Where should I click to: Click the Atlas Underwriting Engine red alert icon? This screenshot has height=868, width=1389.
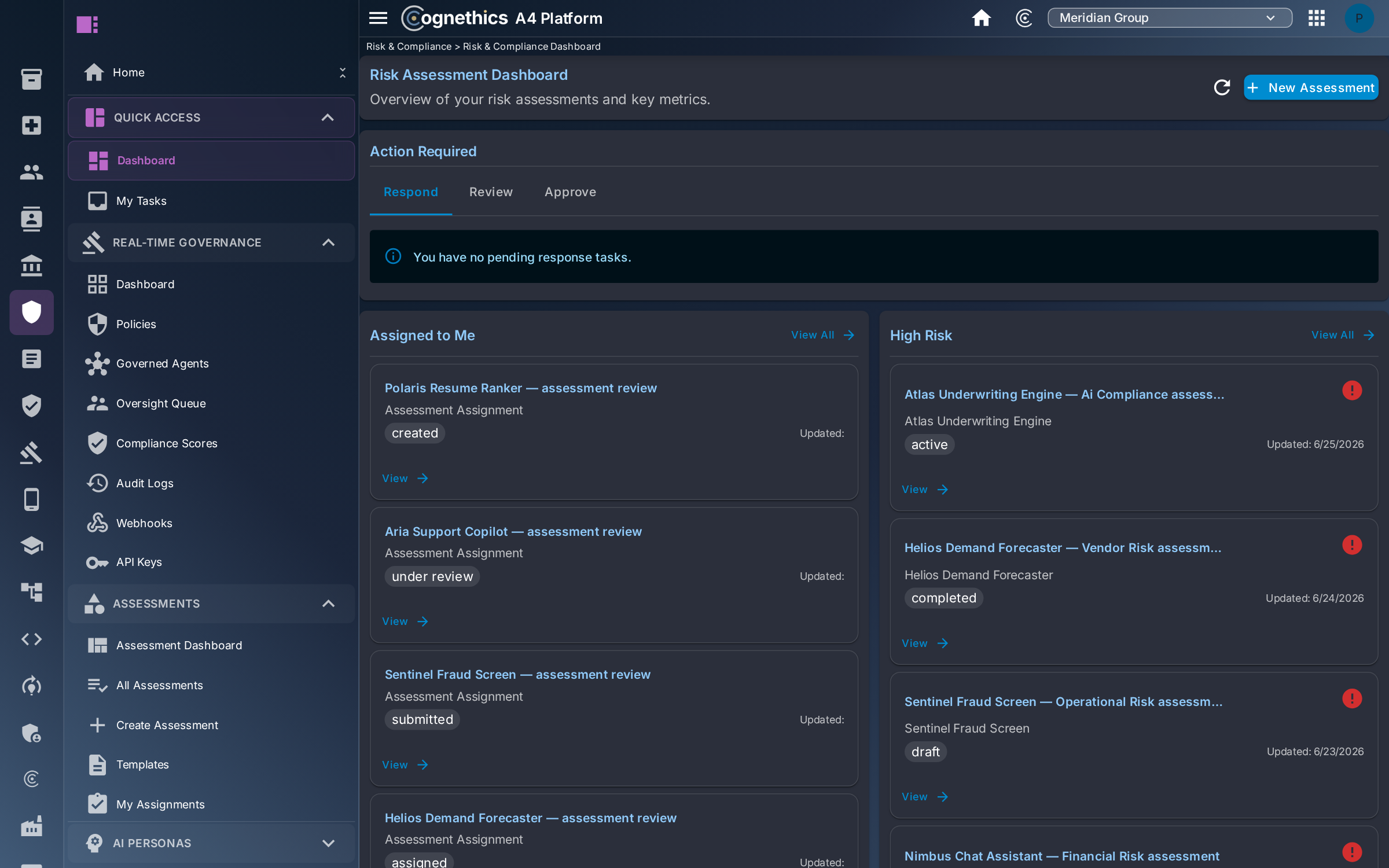pyautogui.click(x=1352, y=391)
